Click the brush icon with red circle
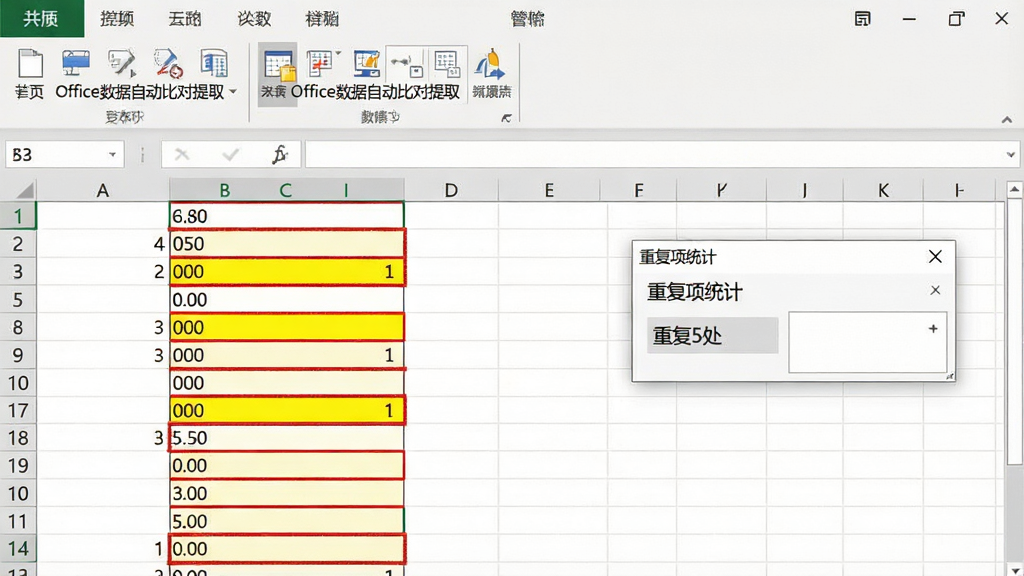The width and height of the screenshot is (1024, 576). (x=168, y=63)
